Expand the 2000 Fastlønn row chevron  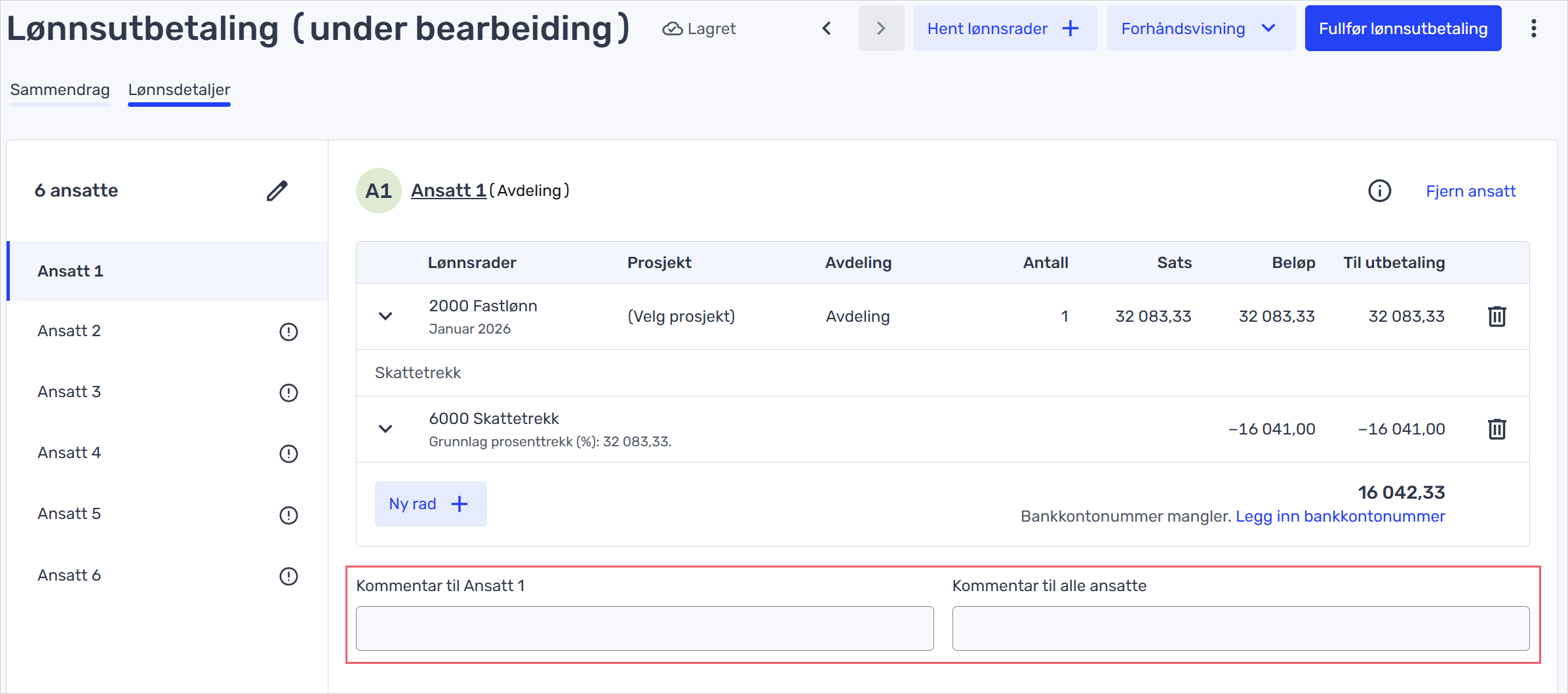click(385, 317)
